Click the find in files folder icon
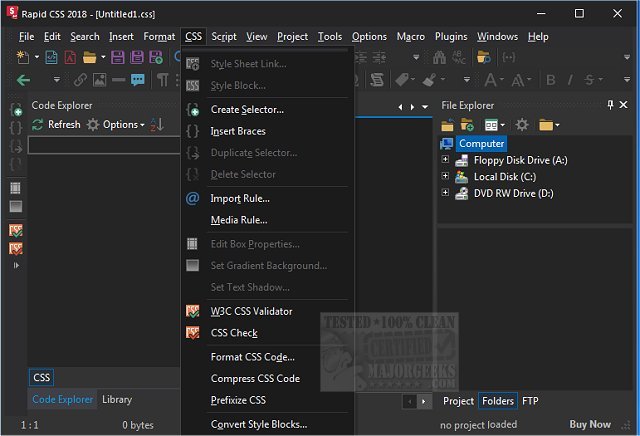This screenshot has height=436, width=640. click(484, 58)
